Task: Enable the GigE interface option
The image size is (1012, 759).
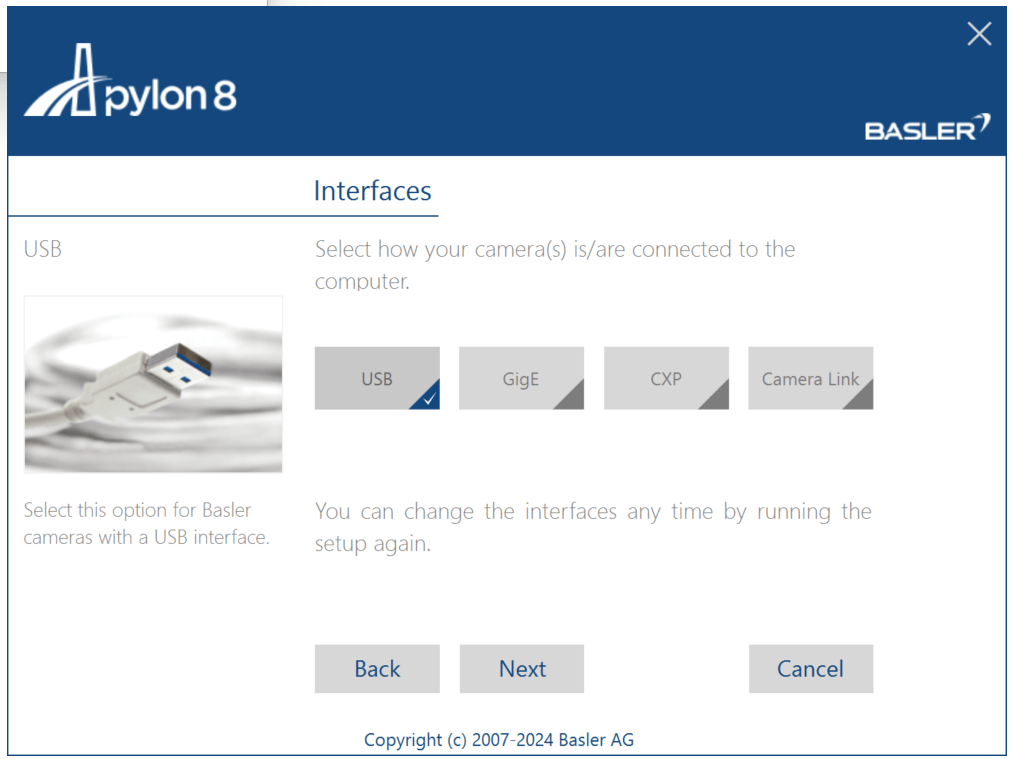Action: point(520,378)
